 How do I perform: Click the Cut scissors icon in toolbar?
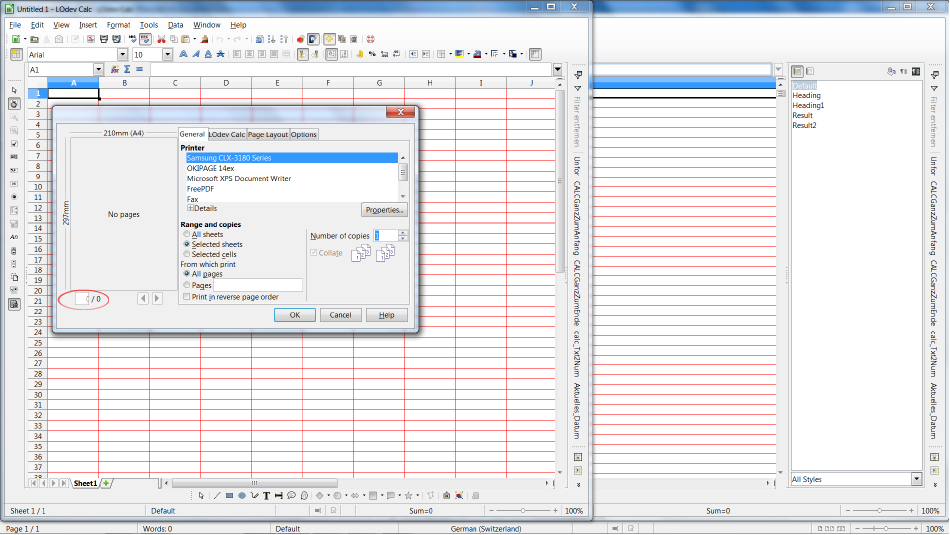160,39
